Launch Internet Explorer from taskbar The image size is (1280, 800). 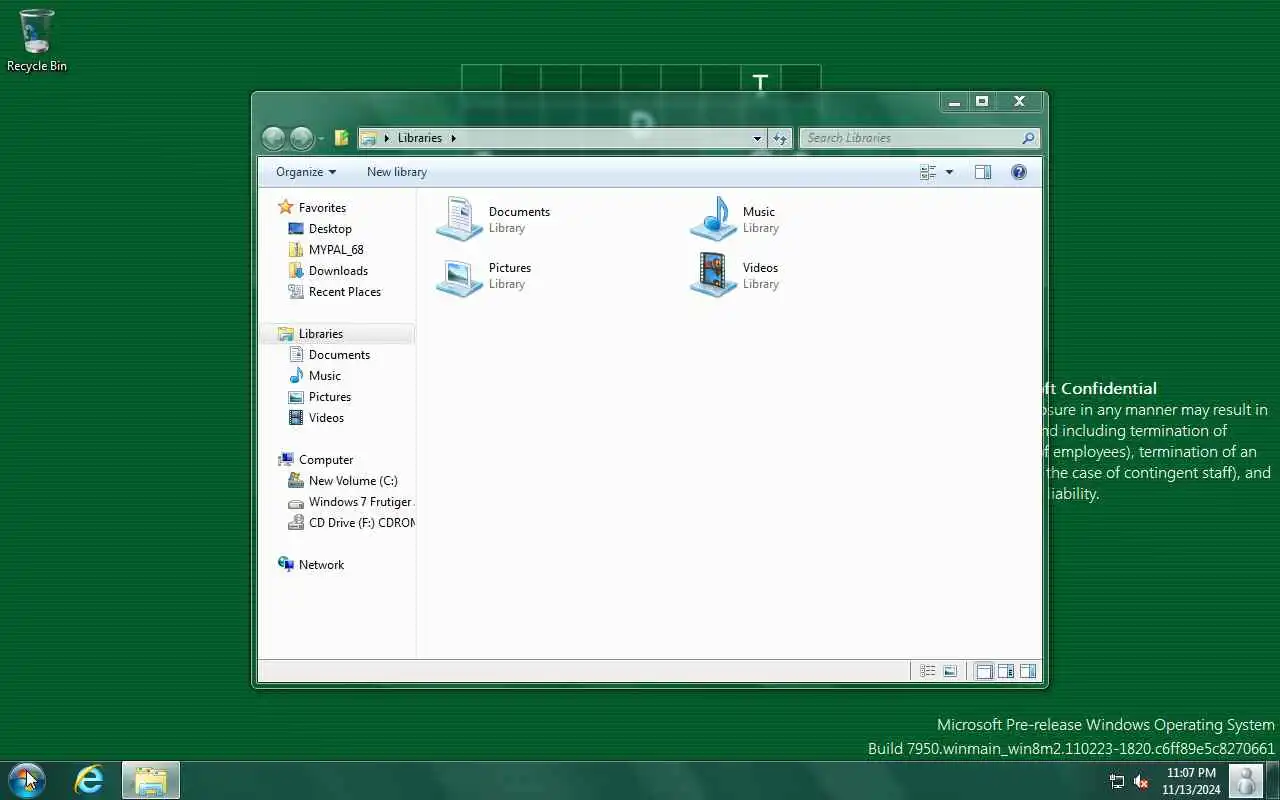[x=90, y=780]
